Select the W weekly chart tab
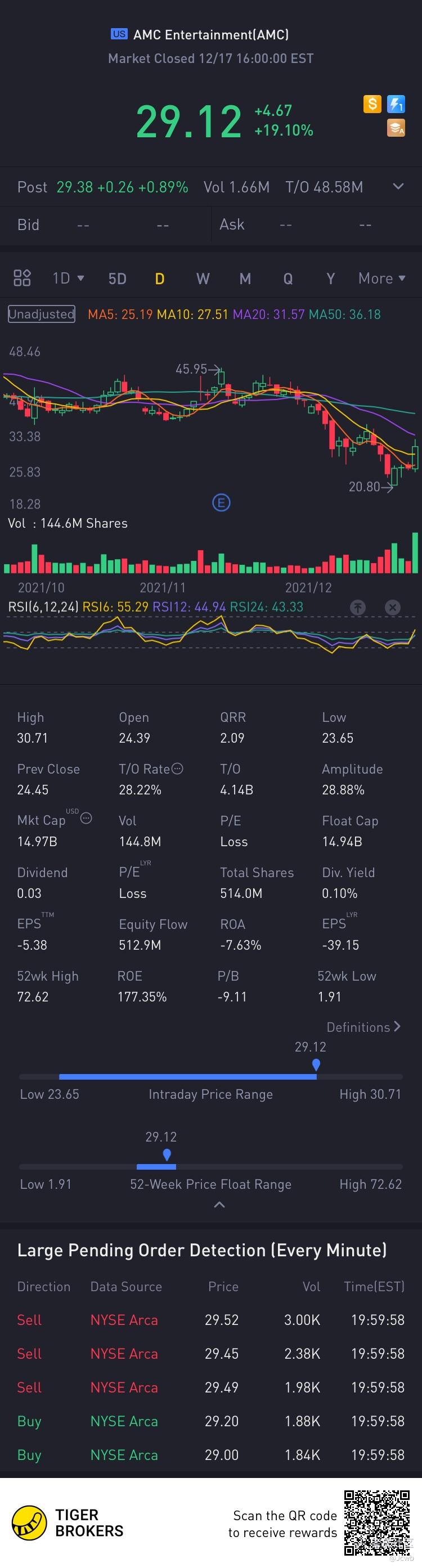Viewport: 422px width, 1568px height. coord(203,279)
